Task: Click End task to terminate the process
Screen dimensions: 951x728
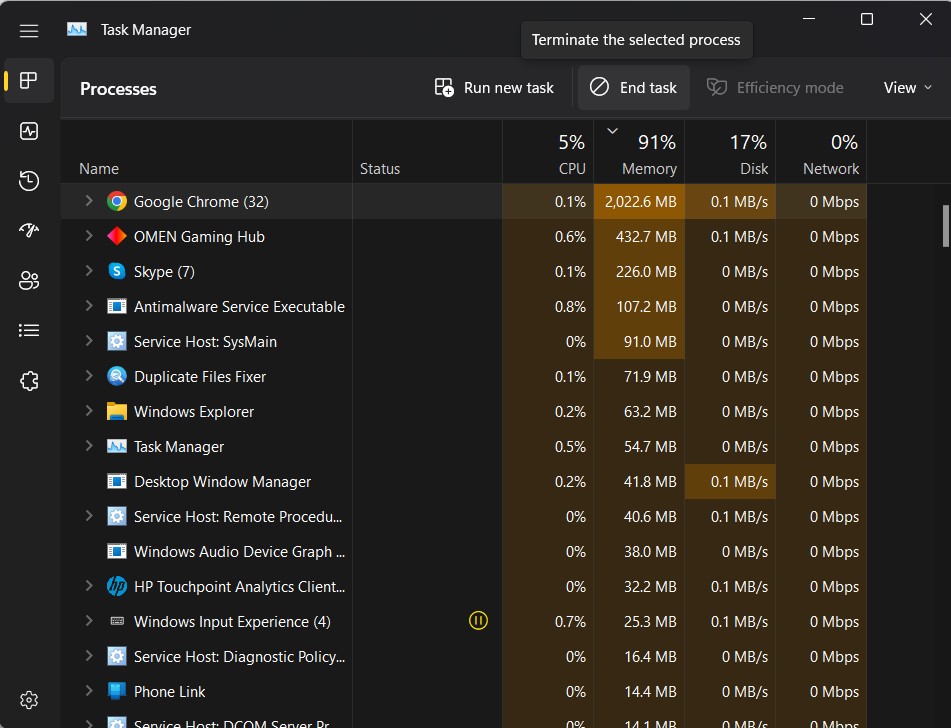Action: [633, 87]
